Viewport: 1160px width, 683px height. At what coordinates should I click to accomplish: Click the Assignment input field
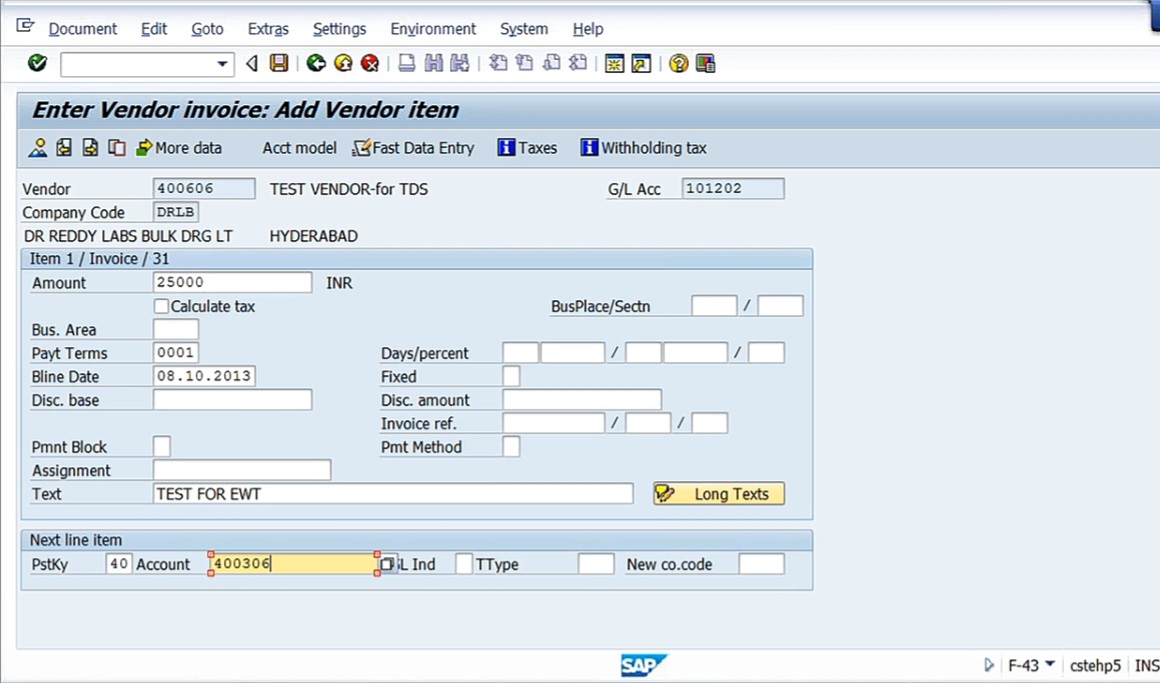pyautogui.click(x=242, y=470)
